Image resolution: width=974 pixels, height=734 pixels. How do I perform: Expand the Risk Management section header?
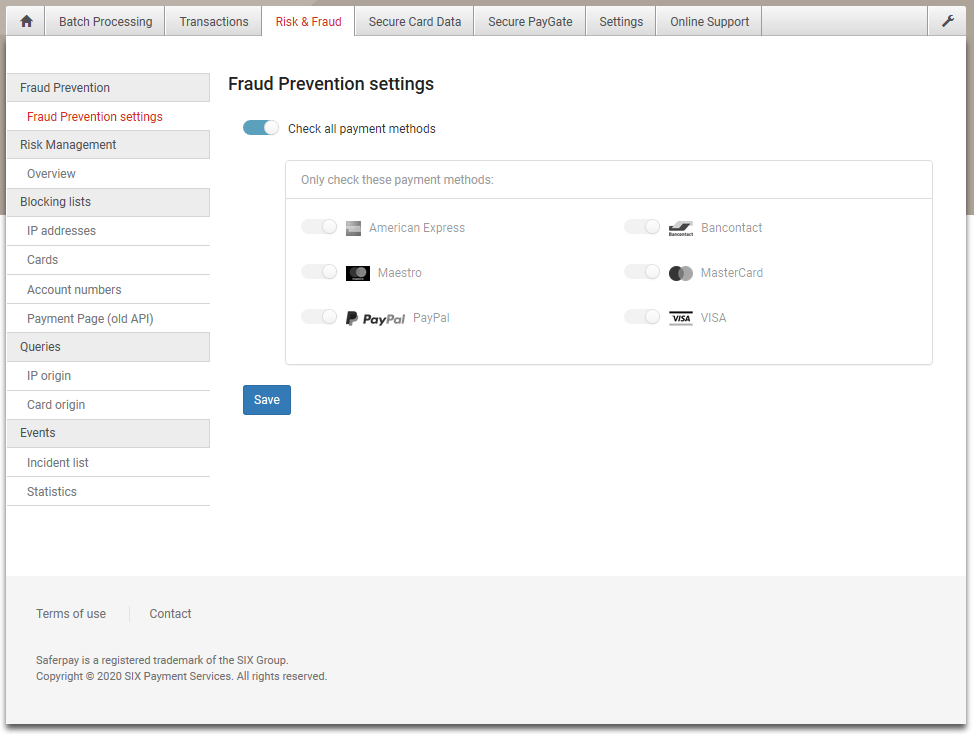(x=109, y=145)
